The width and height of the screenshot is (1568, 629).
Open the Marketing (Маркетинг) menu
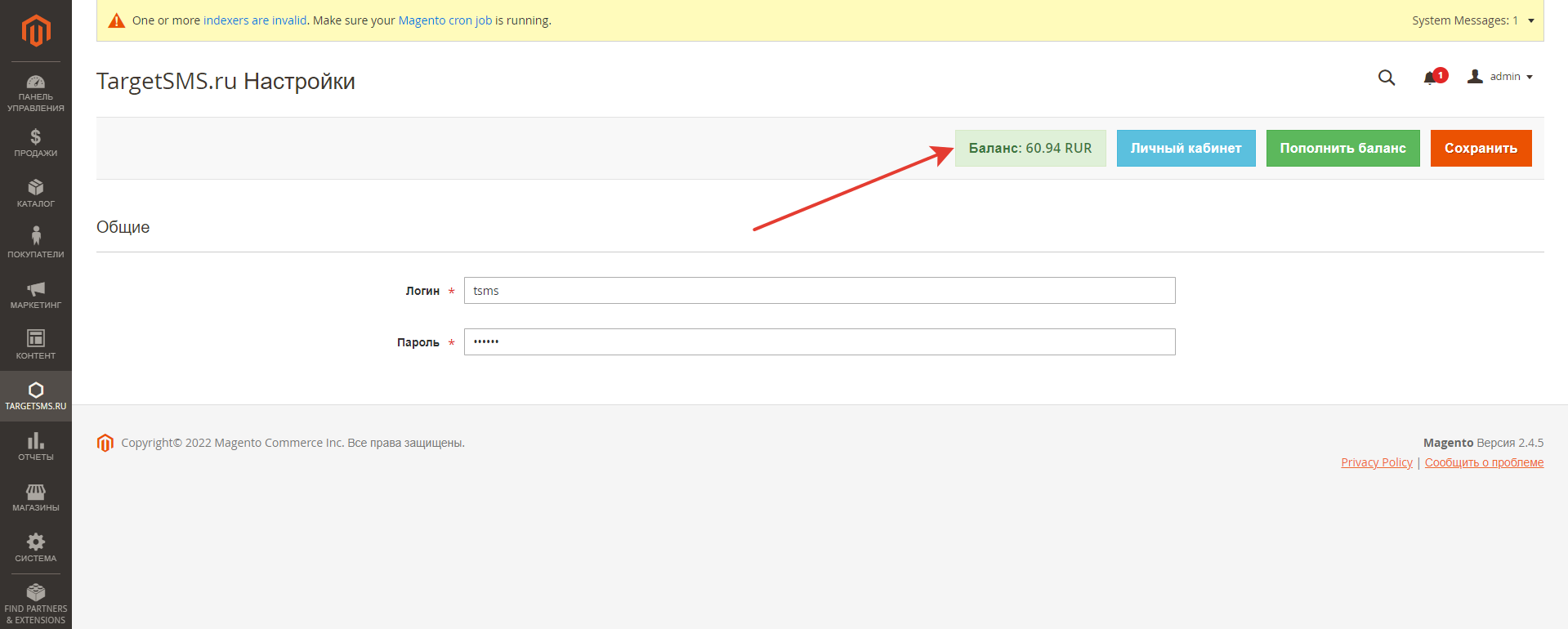pos(36,296)
